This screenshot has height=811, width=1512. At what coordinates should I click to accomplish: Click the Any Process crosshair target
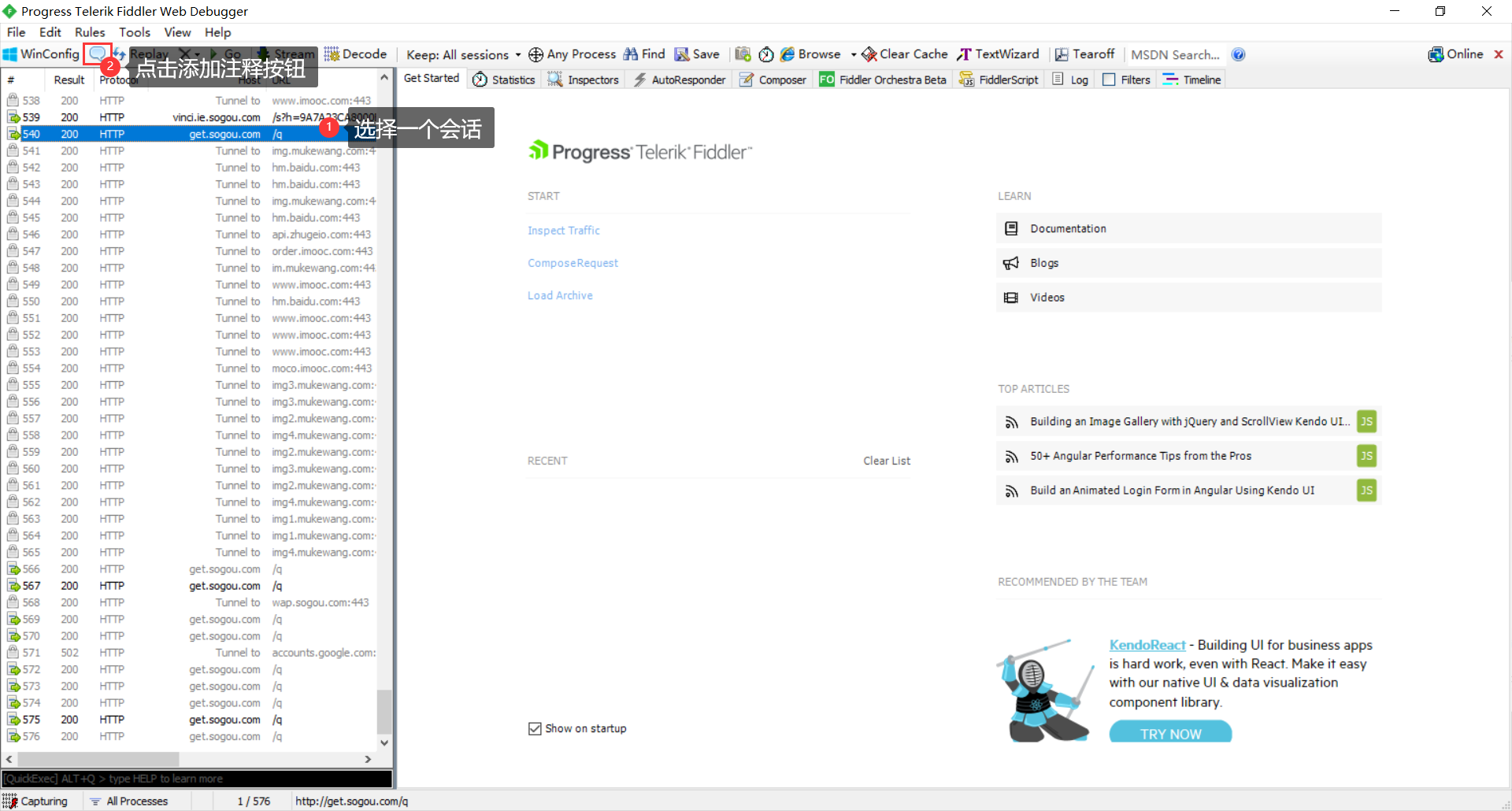[572, 54]
